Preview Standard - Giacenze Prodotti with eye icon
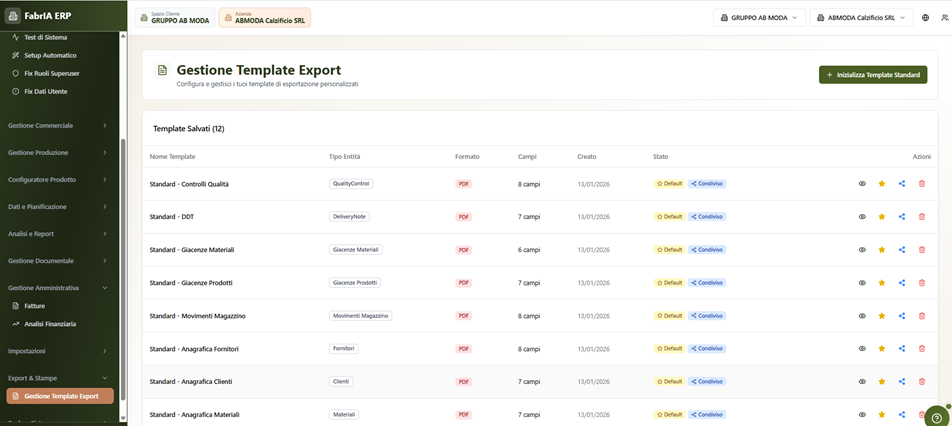Viewport: 952px width, 426px height. [x=862, y=283]
